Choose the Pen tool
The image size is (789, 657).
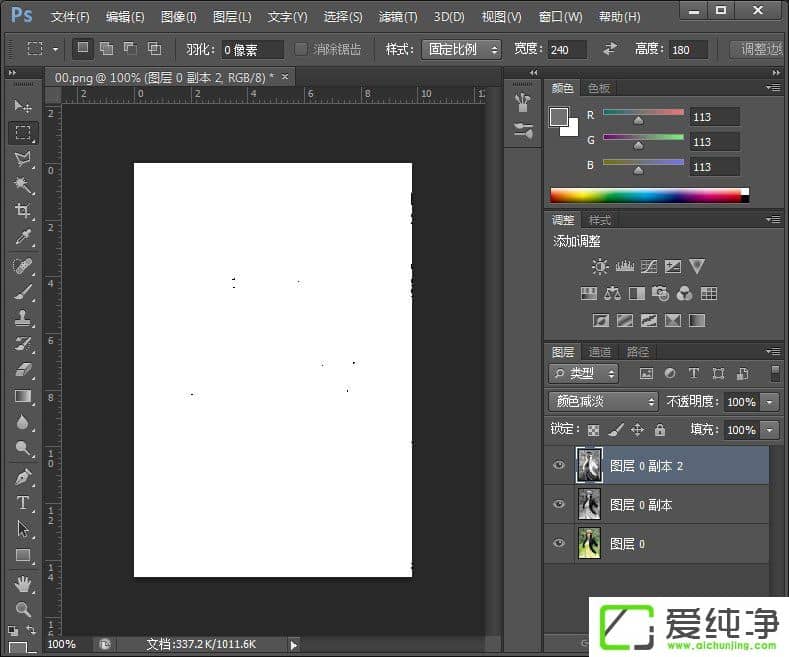pyautogui.click(x=23, y=476)
